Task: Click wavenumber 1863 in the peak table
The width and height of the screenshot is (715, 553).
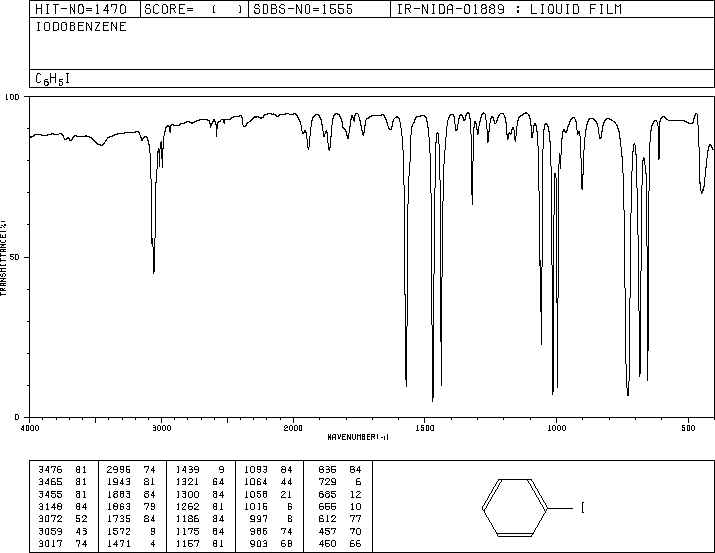Action: point(119,506)
